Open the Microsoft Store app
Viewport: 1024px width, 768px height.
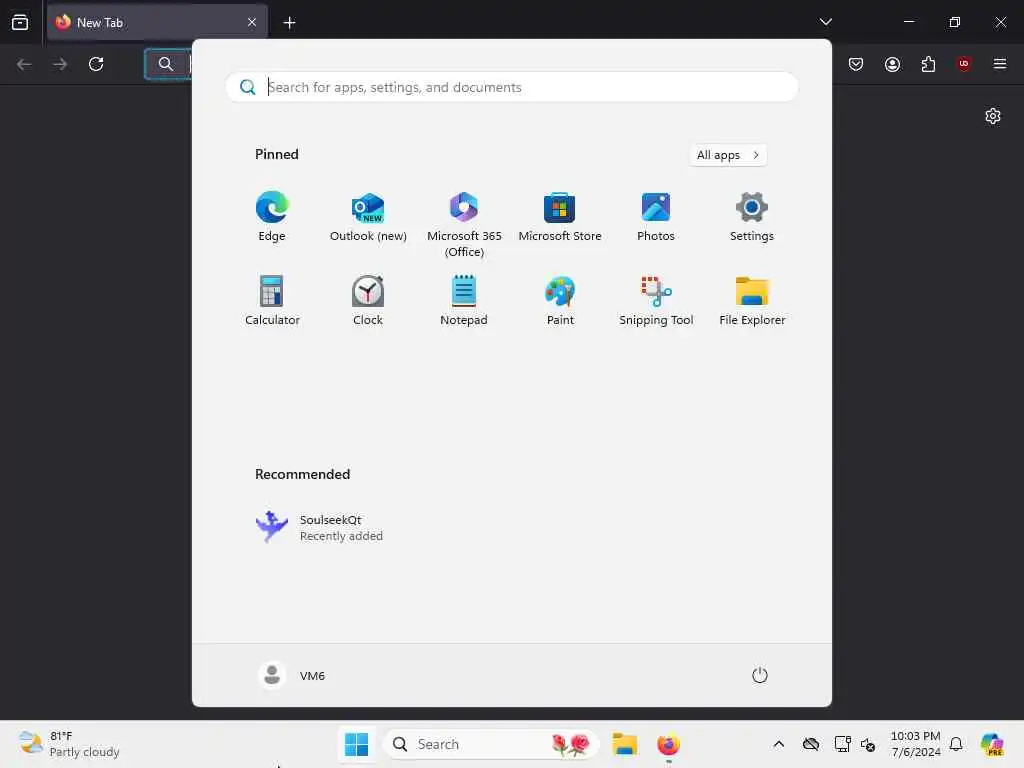point(560,217)
